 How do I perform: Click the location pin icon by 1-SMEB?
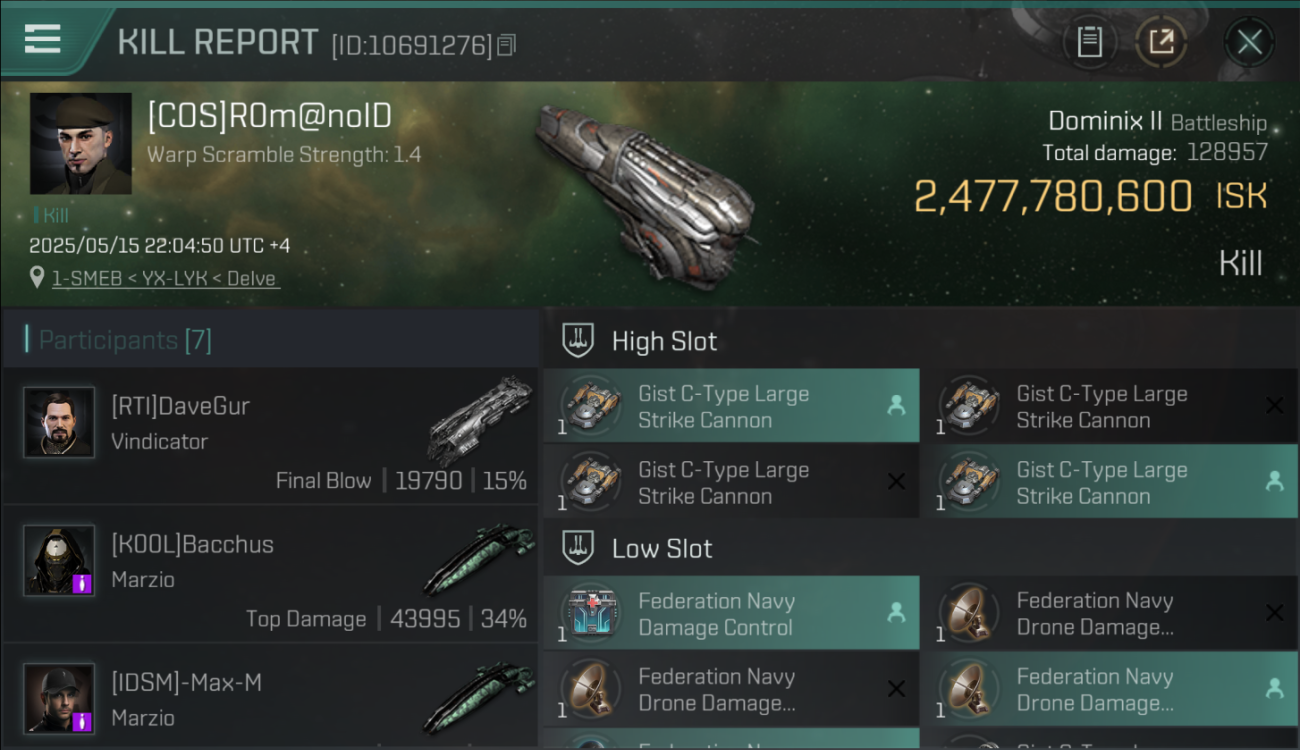(37, 277)
